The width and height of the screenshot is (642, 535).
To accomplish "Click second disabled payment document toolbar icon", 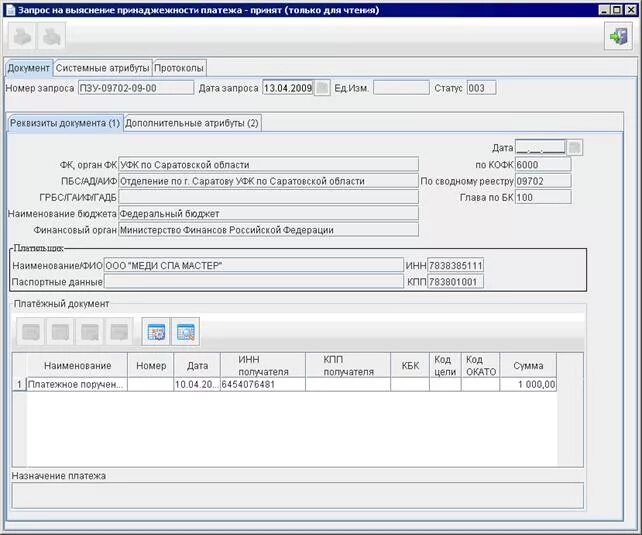I will point(61,332).
